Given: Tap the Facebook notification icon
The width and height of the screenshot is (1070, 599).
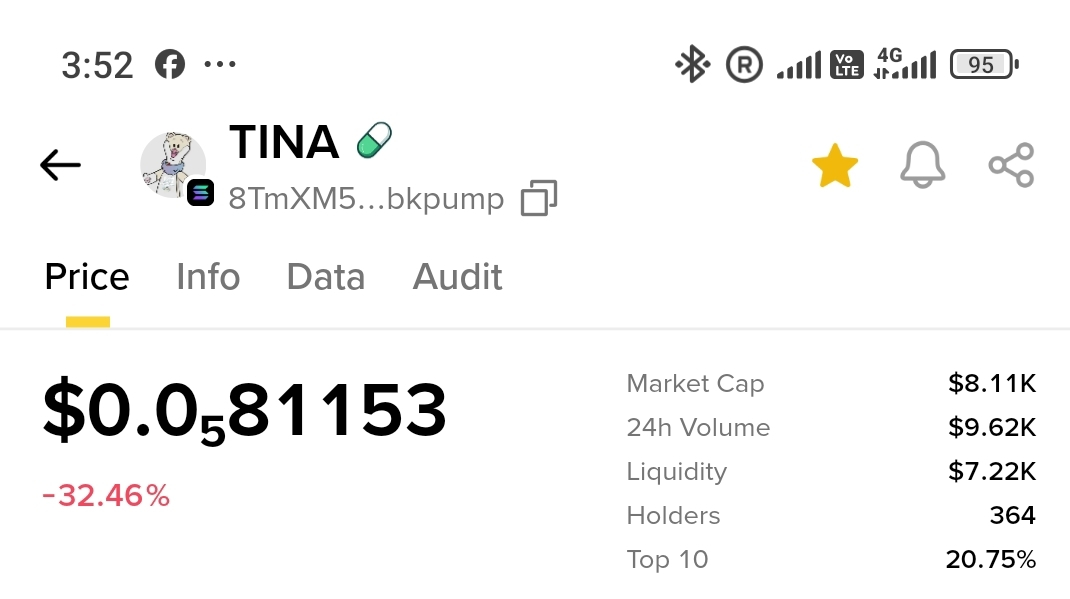Looking at the screenshot, I should [x=170, y=65].
